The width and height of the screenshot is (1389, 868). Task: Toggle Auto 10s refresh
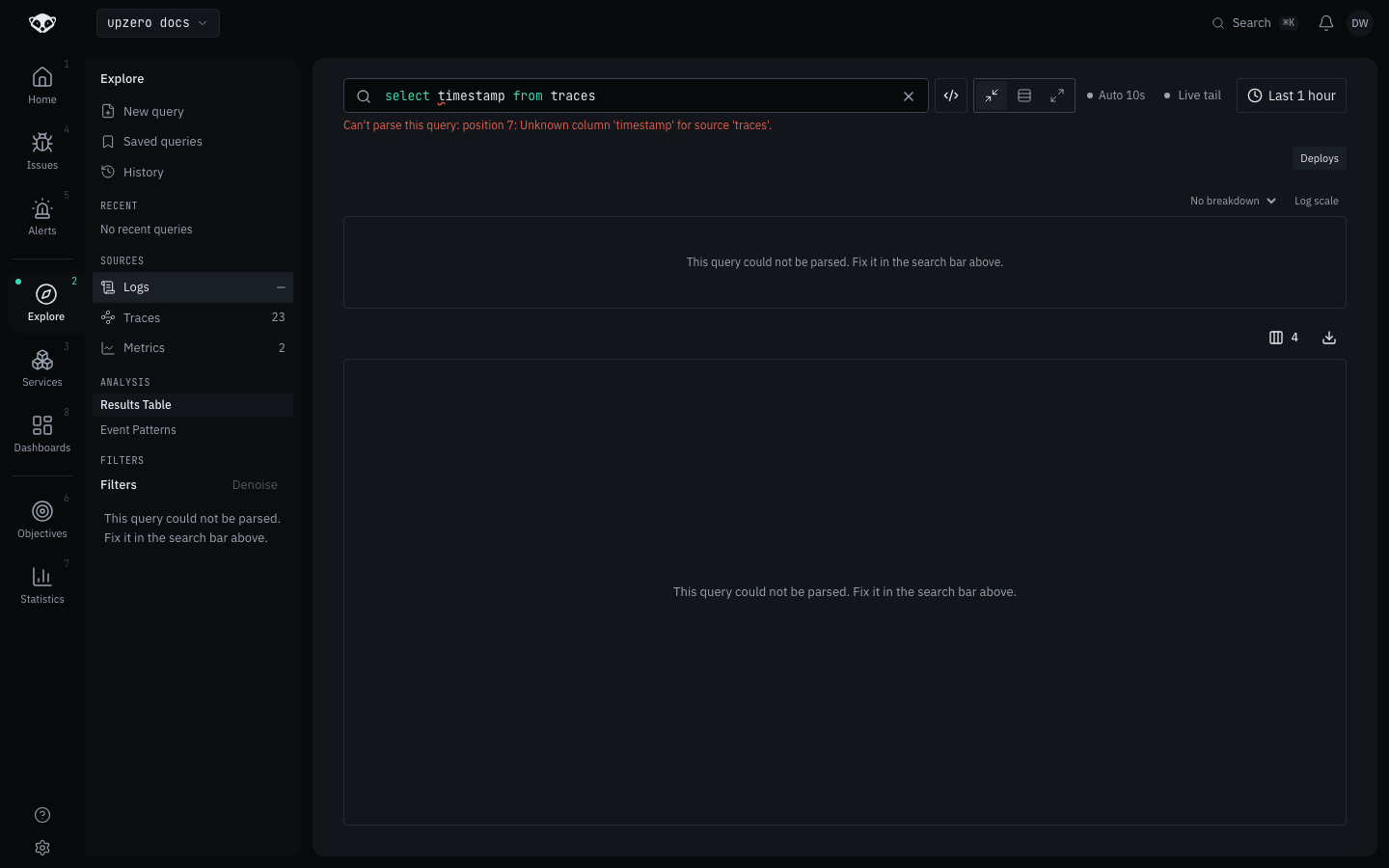click(1116, 95)
